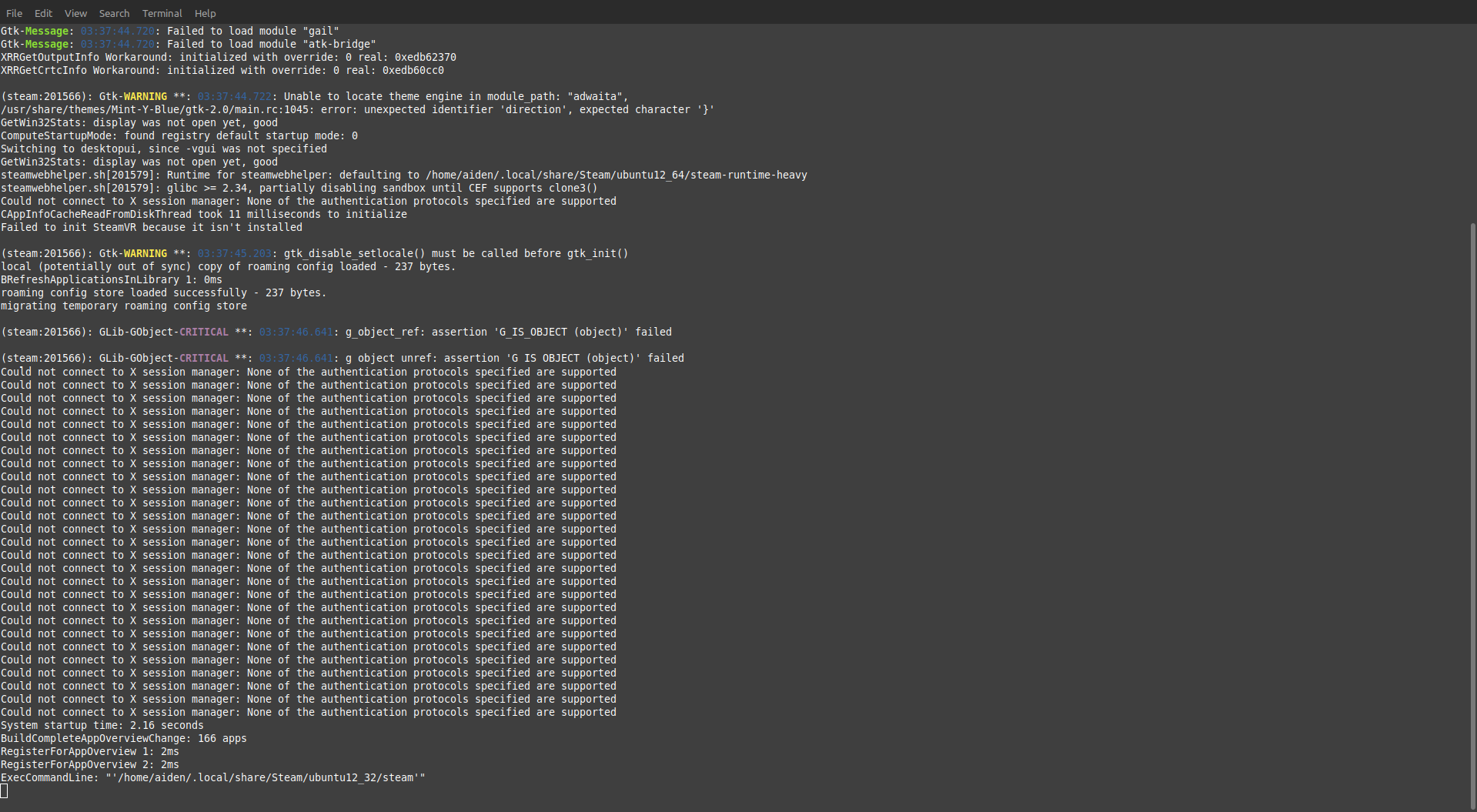Click the Gtk-WARNING adwaita theme line
1477x812 pixels.
[314, 96]
